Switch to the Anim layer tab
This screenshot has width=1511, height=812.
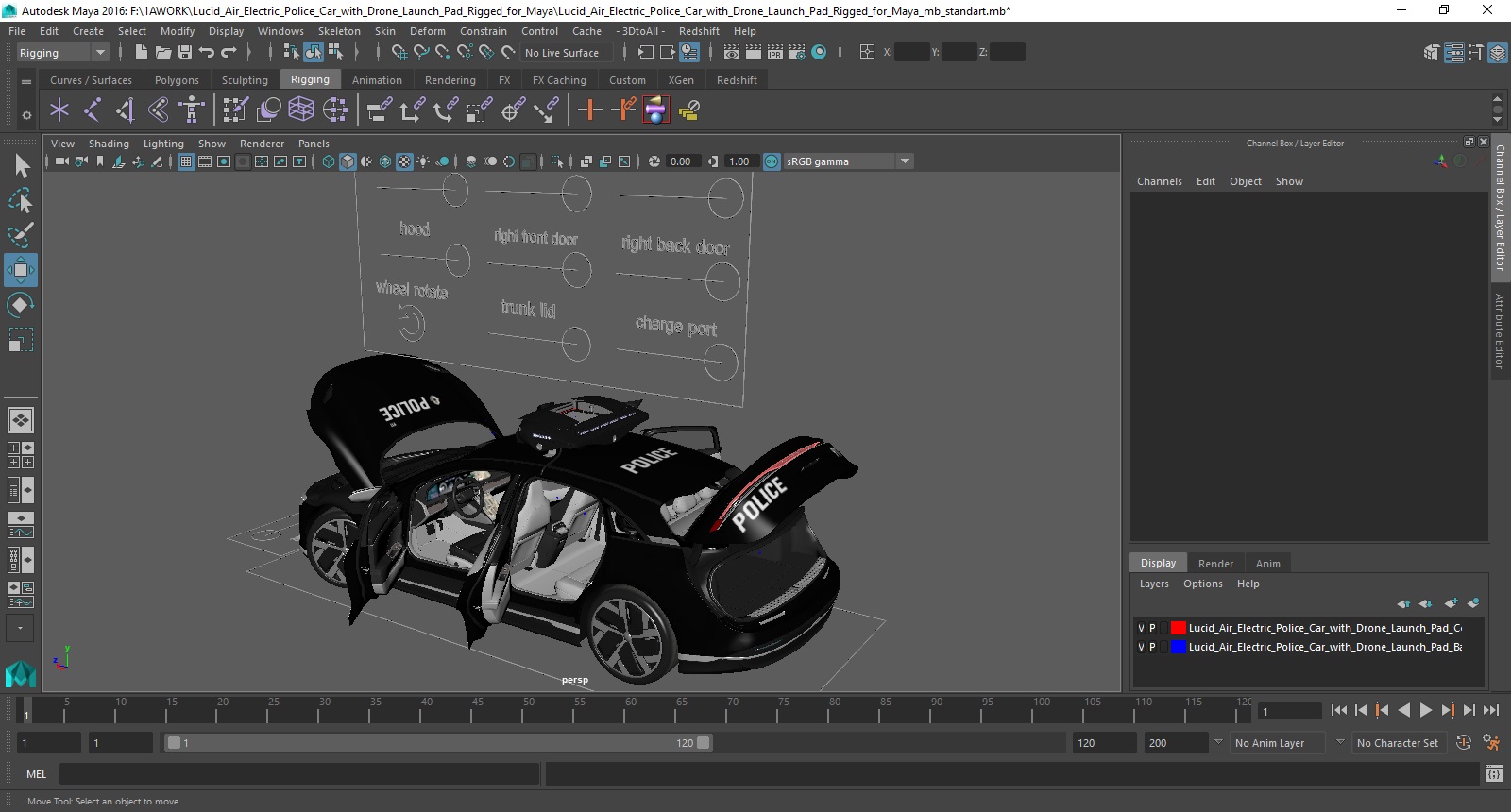1268,564
